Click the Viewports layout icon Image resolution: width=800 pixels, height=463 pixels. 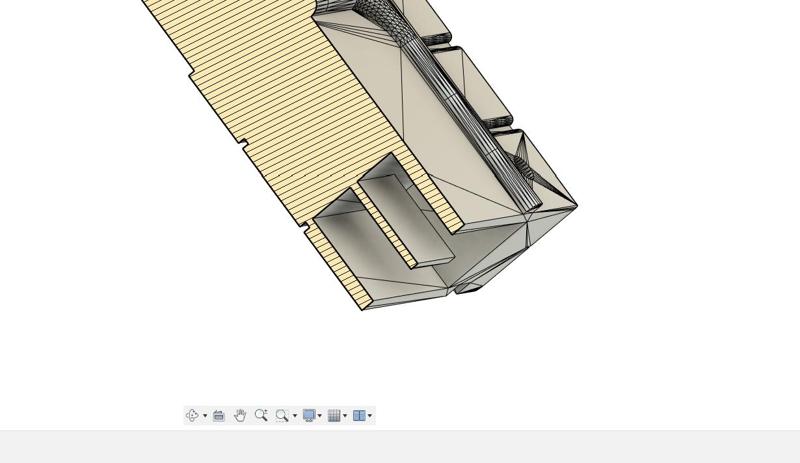point(359,416)
